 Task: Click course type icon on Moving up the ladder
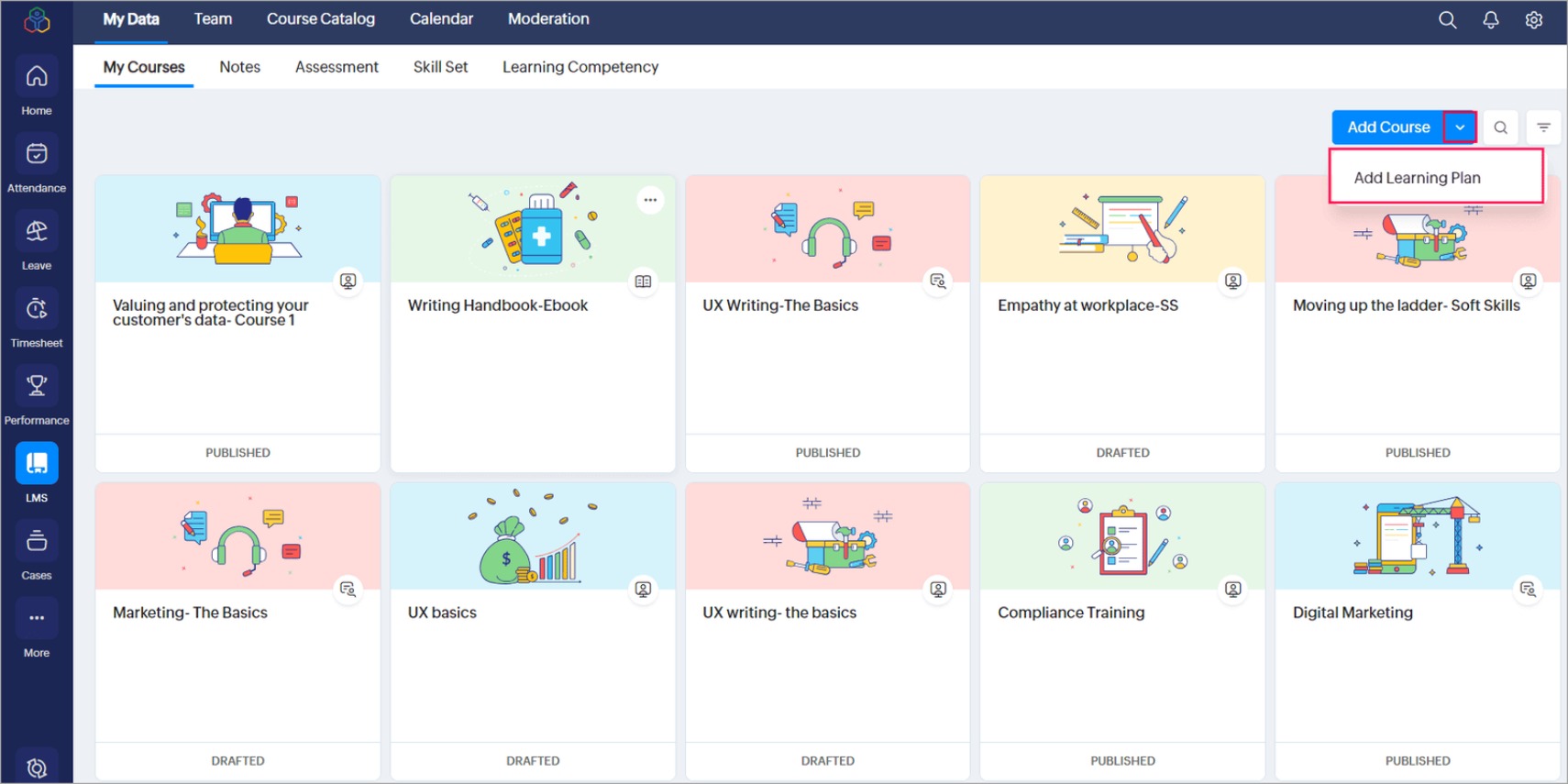1529,282
